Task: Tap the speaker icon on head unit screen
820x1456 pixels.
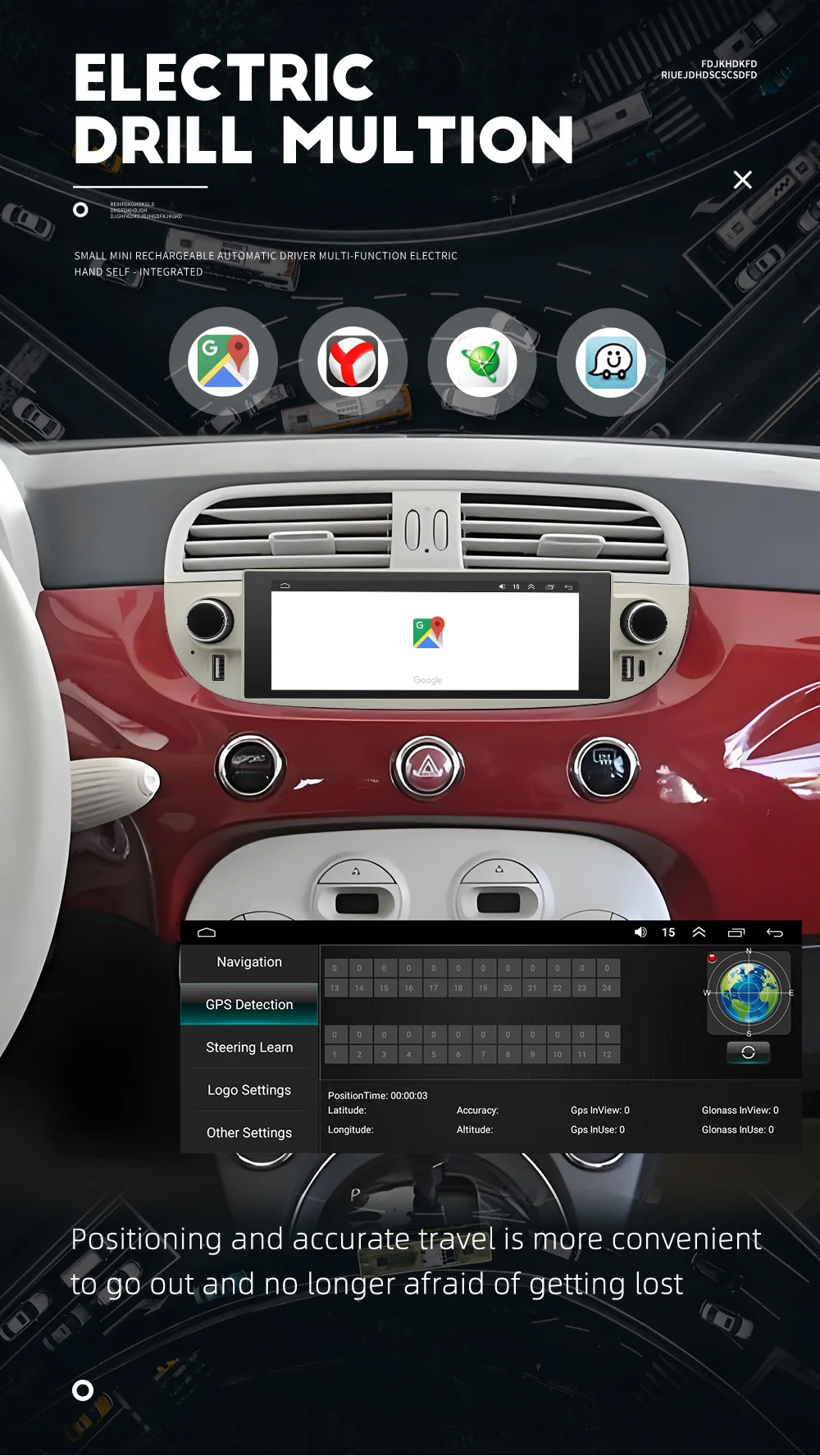Action: 502,587
